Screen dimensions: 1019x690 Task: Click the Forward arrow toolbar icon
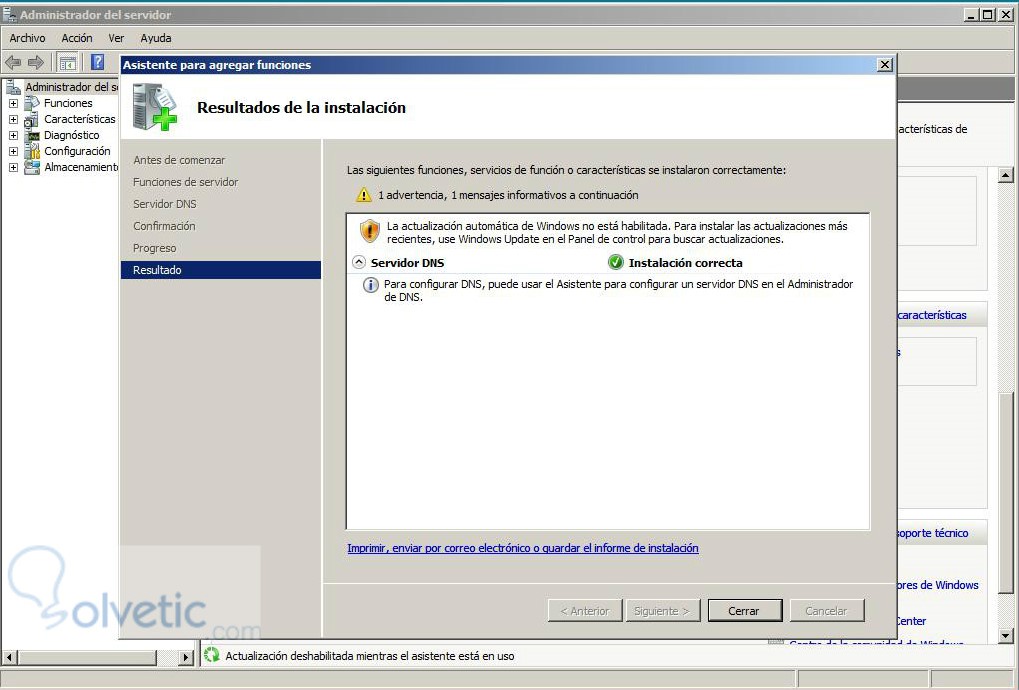pyautogui.click(x=36, y=62)
